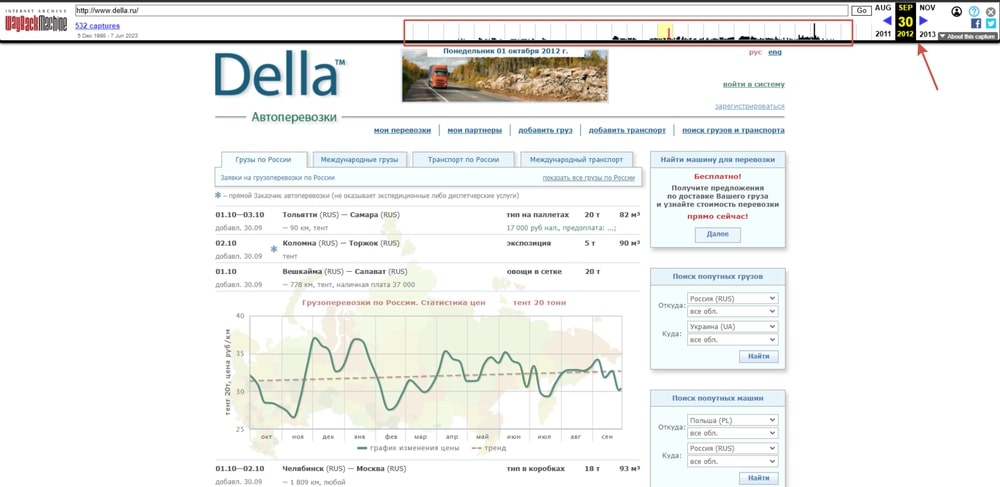1000x487 pixels.
Task: Open the user account icon in Wayback toolbar
Action: coord(957,11)
